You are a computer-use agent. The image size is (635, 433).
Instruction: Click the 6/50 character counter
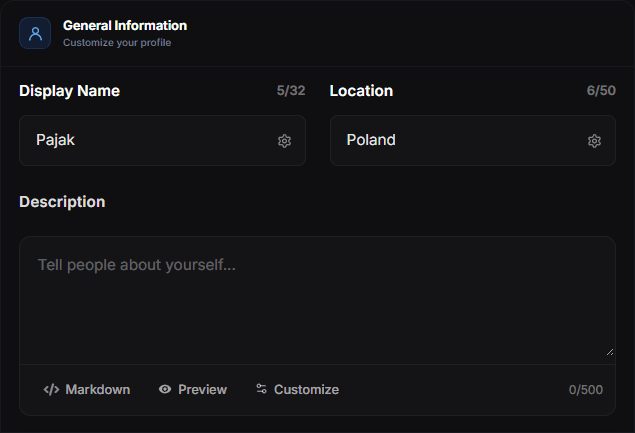pyautogui.click(x=601, y=91)
